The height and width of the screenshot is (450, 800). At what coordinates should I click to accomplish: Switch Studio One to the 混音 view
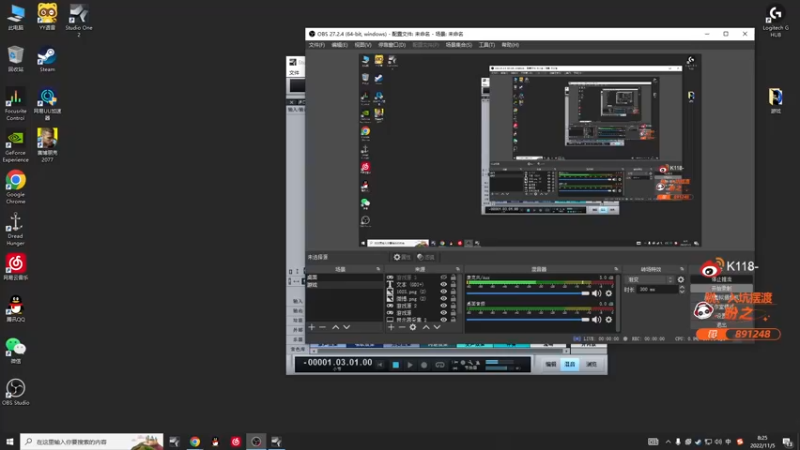point(570,364)
